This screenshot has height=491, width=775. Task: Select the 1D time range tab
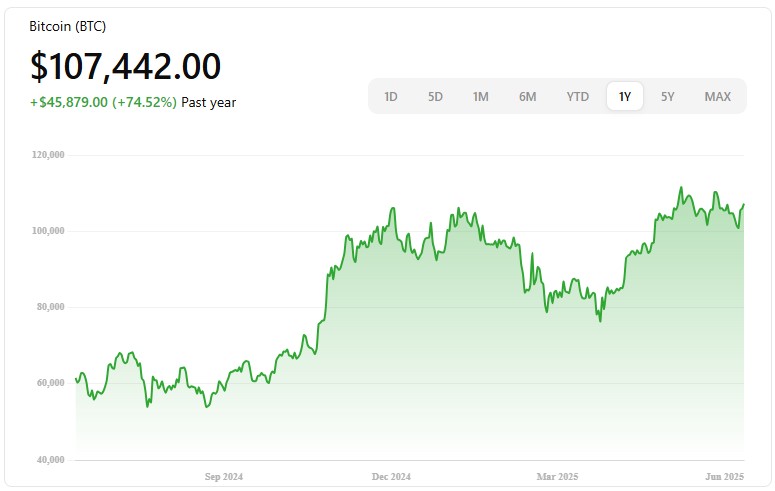[x=391, y=97]
